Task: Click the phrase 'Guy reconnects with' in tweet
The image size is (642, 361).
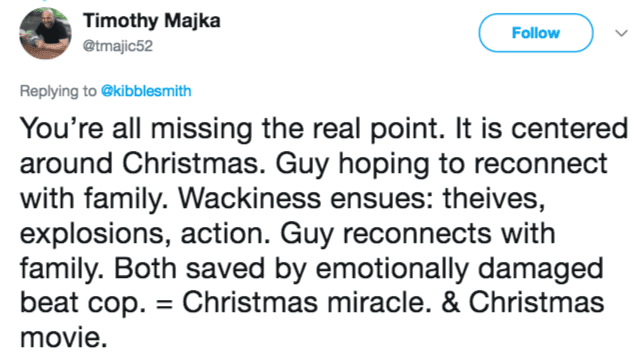Action: click(418, 234)
